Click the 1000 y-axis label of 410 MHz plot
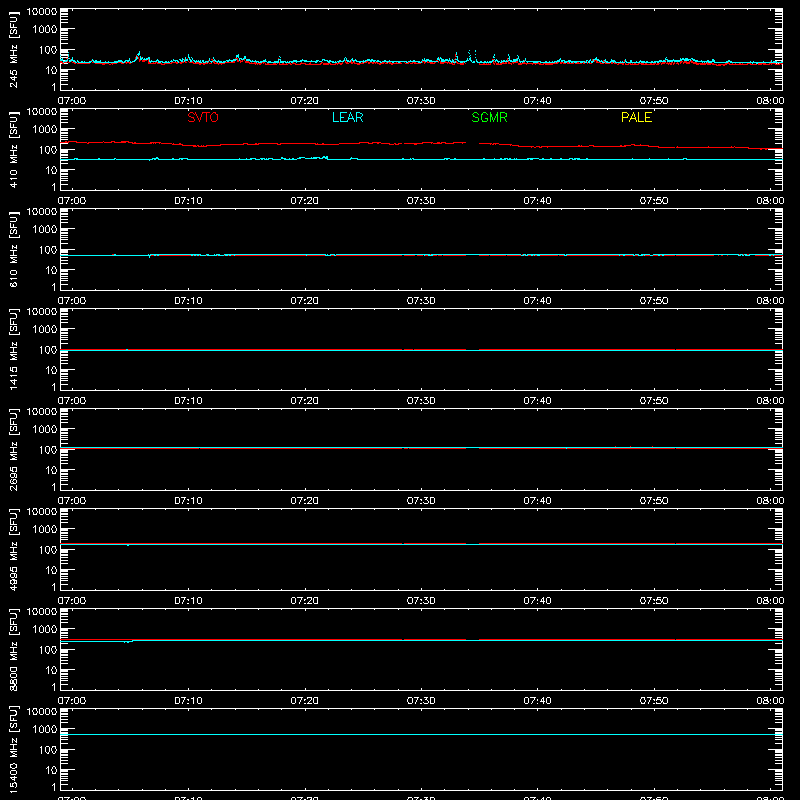 (x=45, y=130)
